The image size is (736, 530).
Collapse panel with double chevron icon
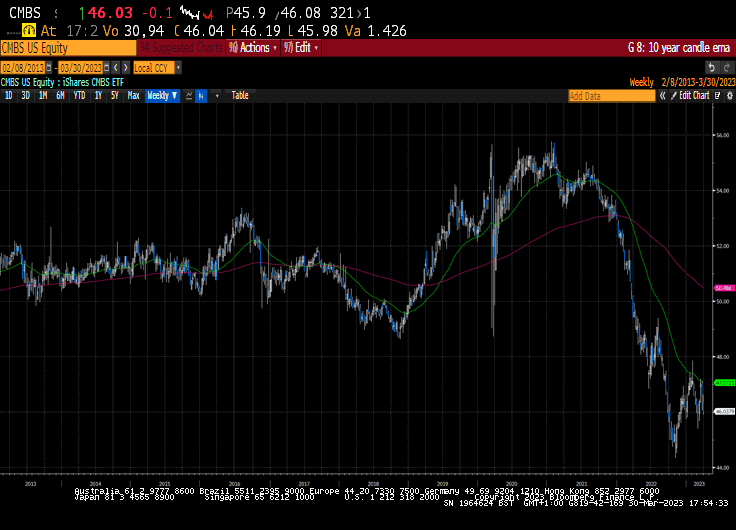[662, 96]
